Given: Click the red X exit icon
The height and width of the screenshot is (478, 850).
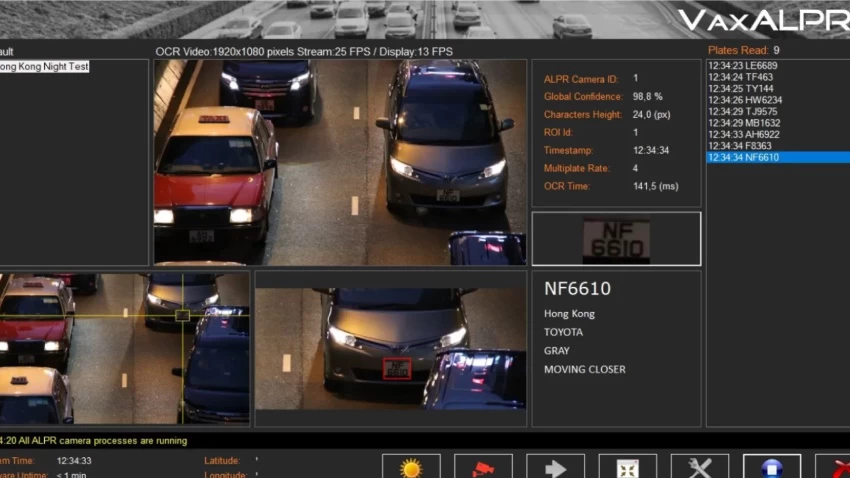Looking at the screenshot, I should coord(834,467).
